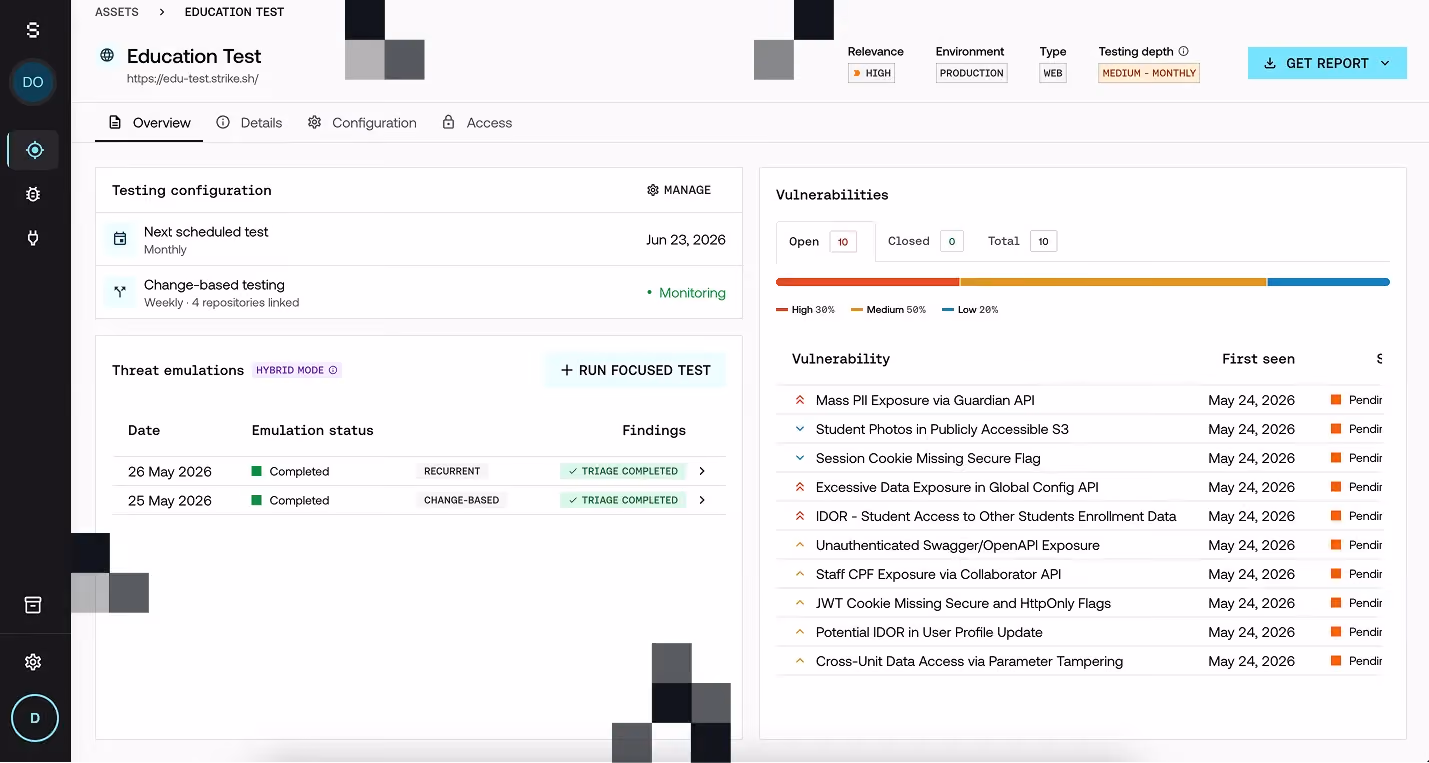The image size is (1429, 763).
Task: Click severity icon for Excessive Data Exposure
Action: coord(800,487)
